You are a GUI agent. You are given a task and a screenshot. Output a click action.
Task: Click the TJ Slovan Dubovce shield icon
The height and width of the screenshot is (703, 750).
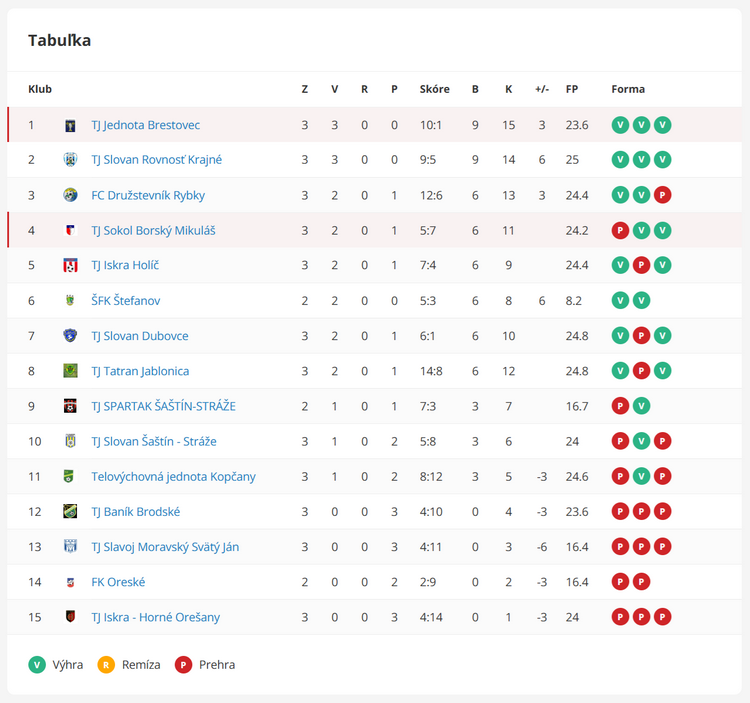pos(70,336)
